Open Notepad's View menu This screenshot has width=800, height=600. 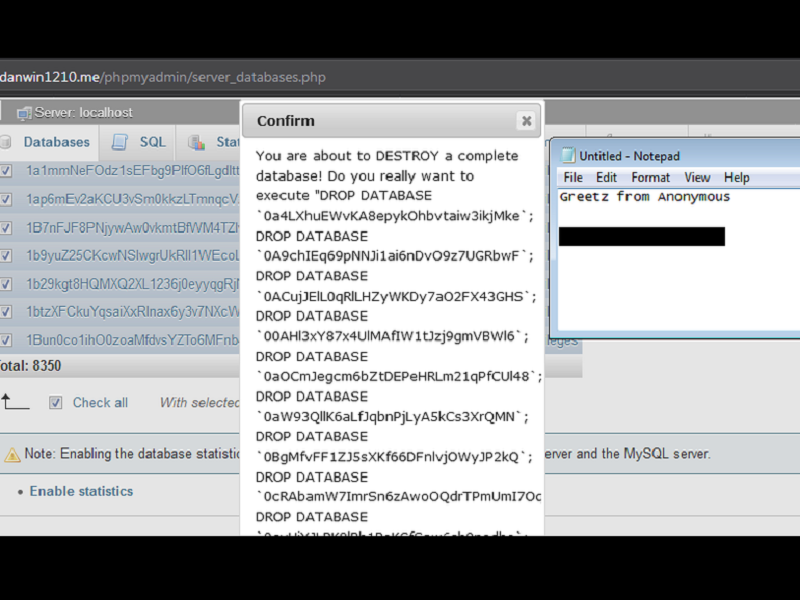[697, 178]
